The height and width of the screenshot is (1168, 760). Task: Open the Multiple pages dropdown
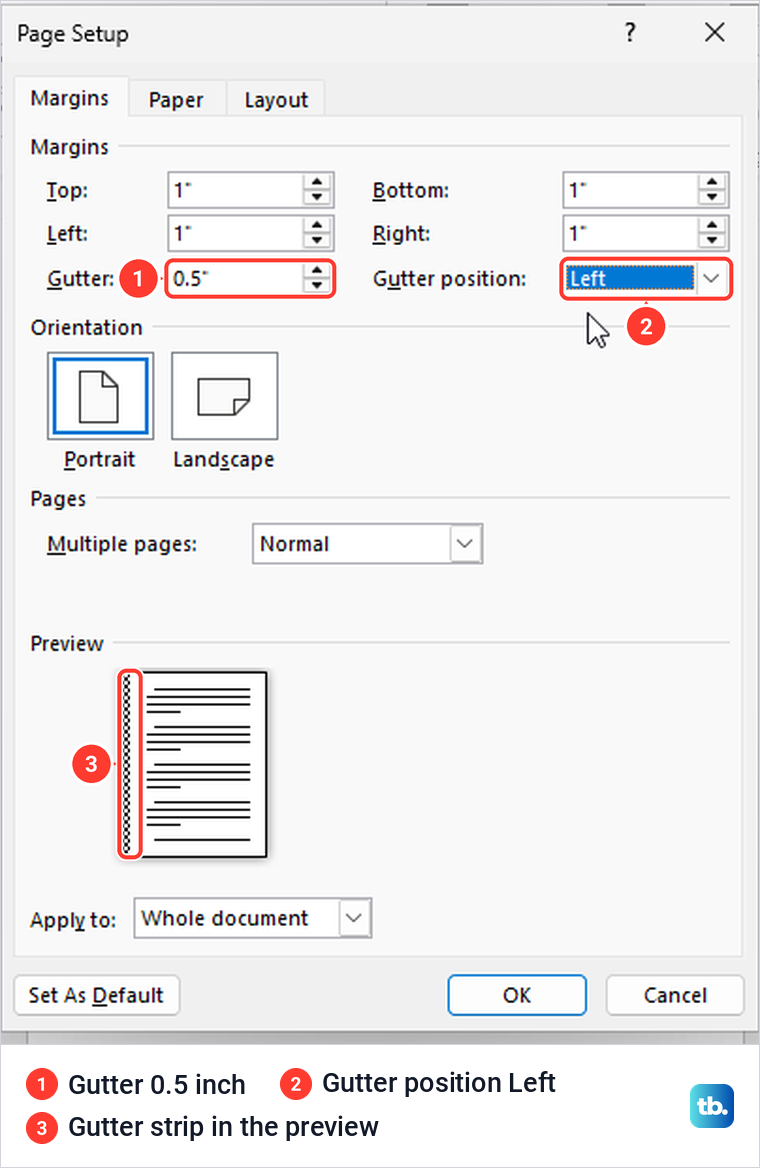(x=465, y=544)
